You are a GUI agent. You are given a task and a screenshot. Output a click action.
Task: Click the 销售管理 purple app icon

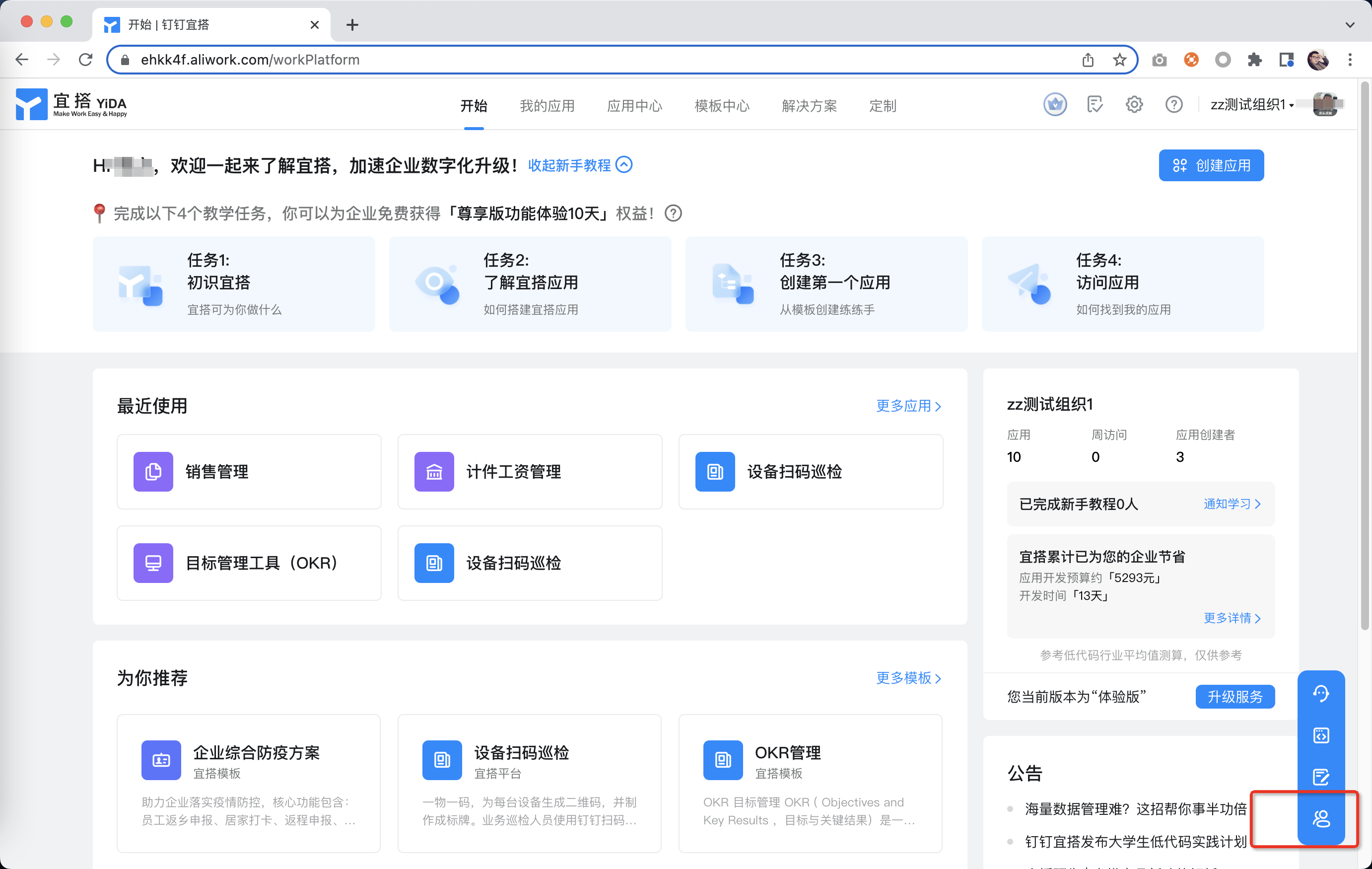tap(153, 472)
